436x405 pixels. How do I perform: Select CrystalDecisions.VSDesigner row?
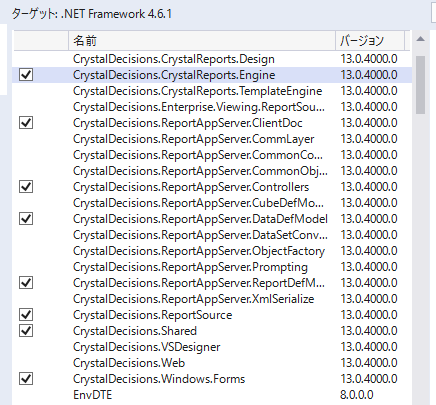pos(212,347)
